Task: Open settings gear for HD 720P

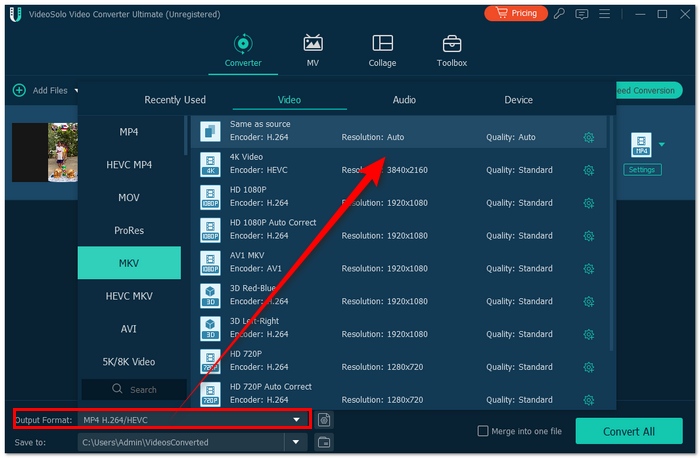Action: coord(589,367)
